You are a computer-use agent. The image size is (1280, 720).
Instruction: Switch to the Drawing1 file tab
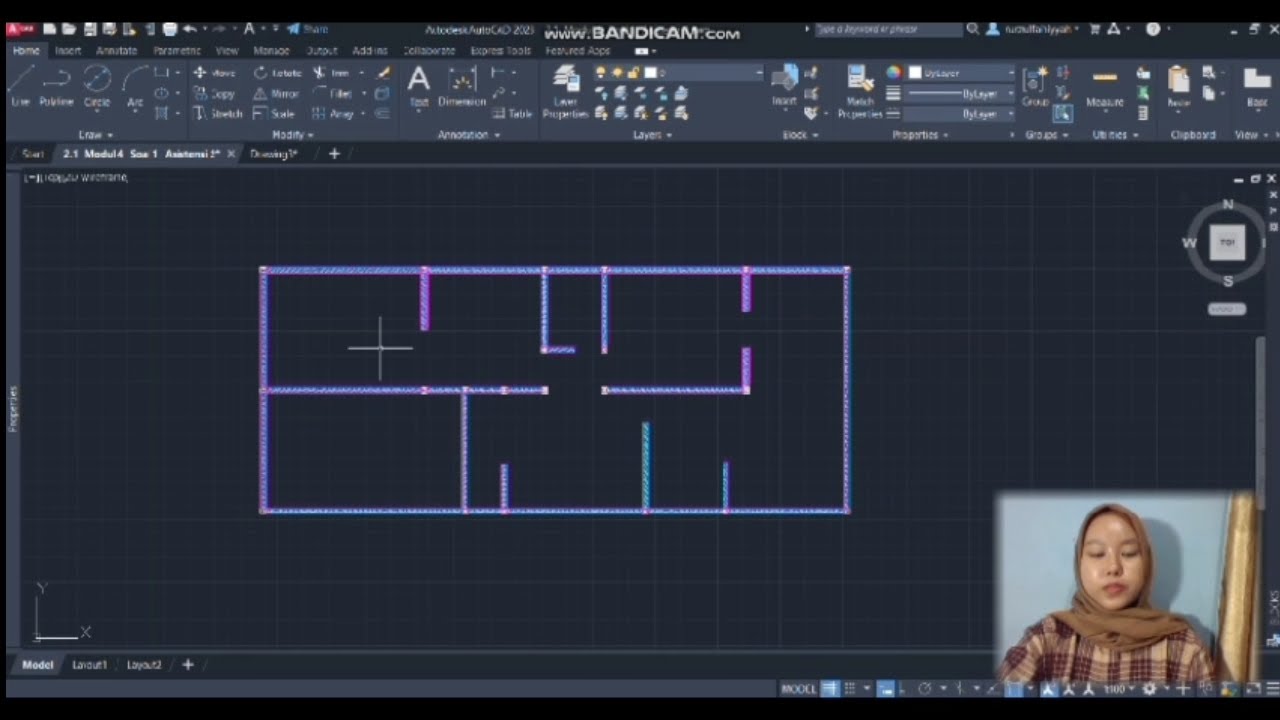[273, 154]
